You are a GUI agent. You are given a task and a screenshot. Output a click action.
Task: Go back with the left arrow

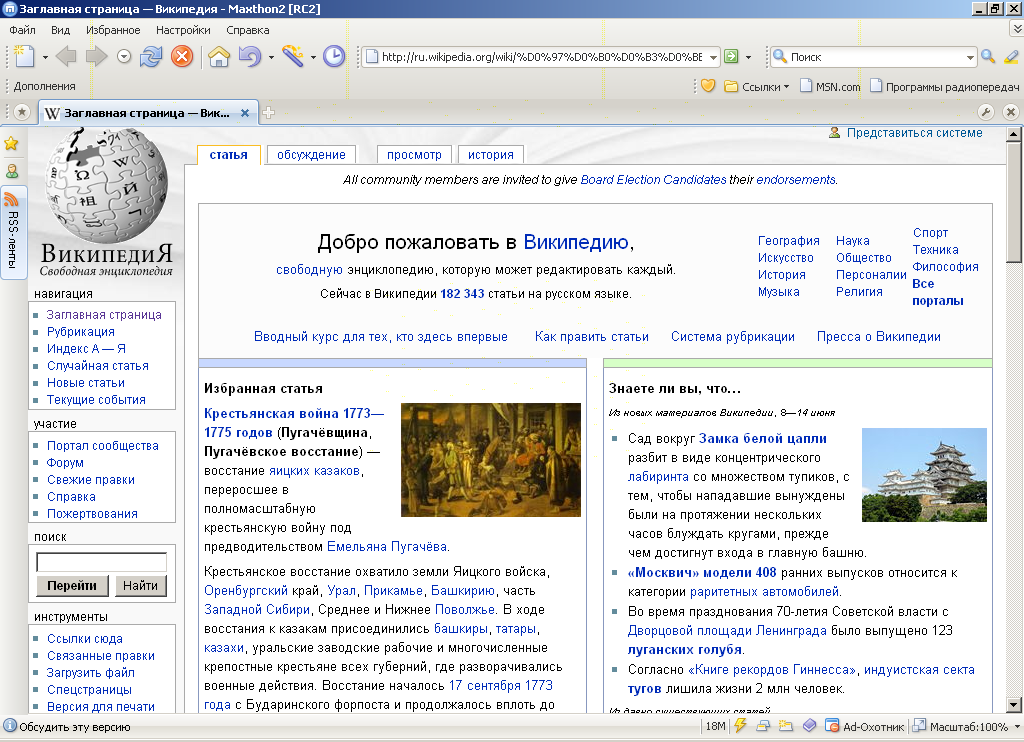65,56
